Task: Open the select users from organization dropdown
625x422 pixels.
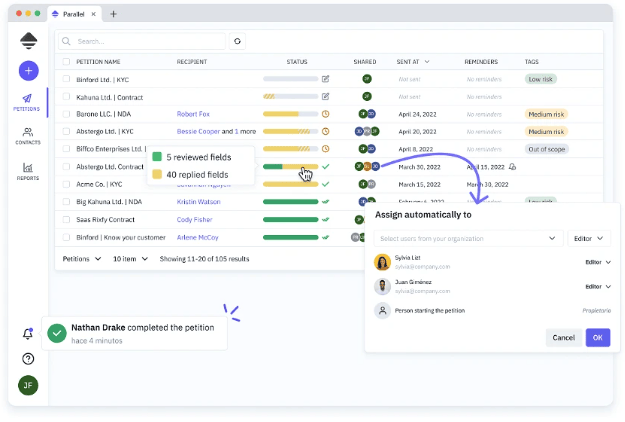Action: tap(468, 238)
